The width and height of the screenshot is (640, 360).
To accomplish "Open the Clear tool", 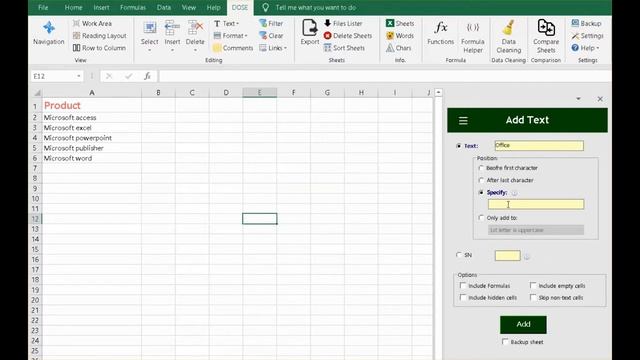I will pos(271,36).
